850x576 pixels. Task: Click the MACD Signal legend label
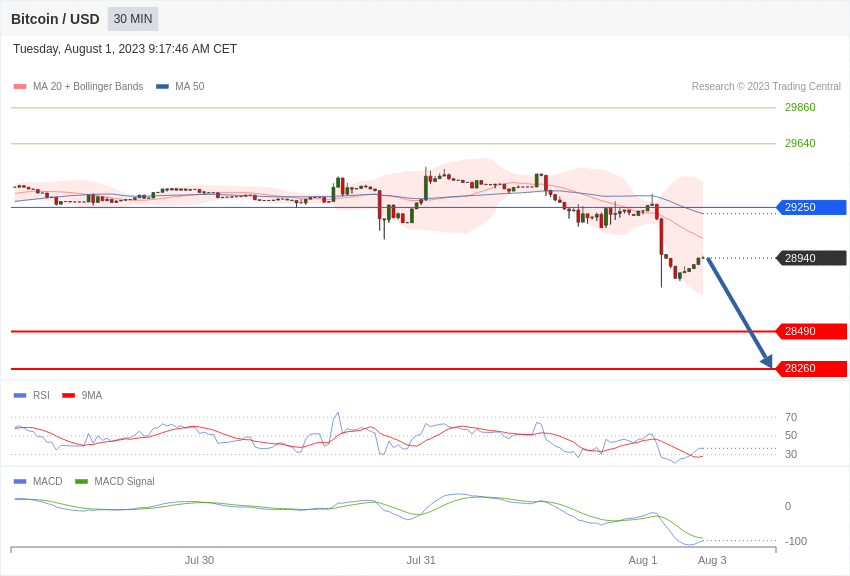(124, 481)
